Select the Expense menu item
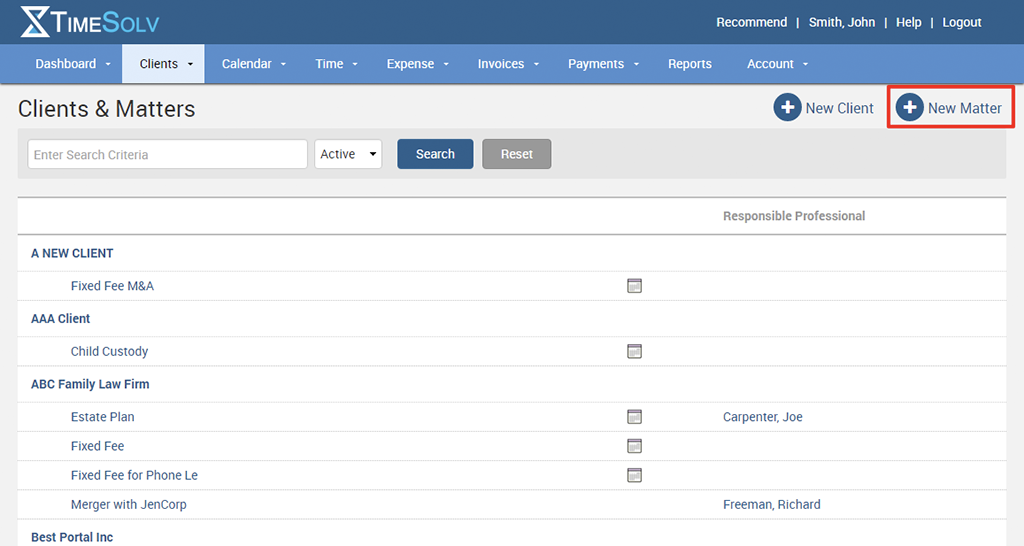1024x546 pixels. (417, 64)
